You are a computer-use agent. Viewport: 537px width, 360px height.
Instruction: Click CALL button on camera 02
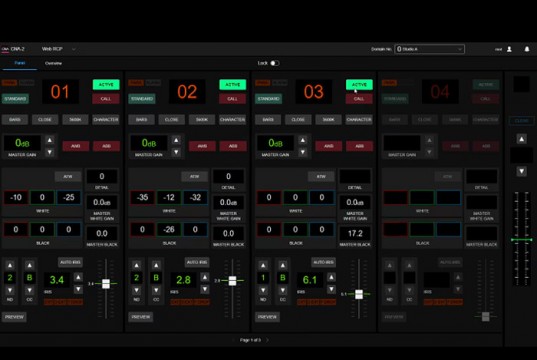[233, 99]
